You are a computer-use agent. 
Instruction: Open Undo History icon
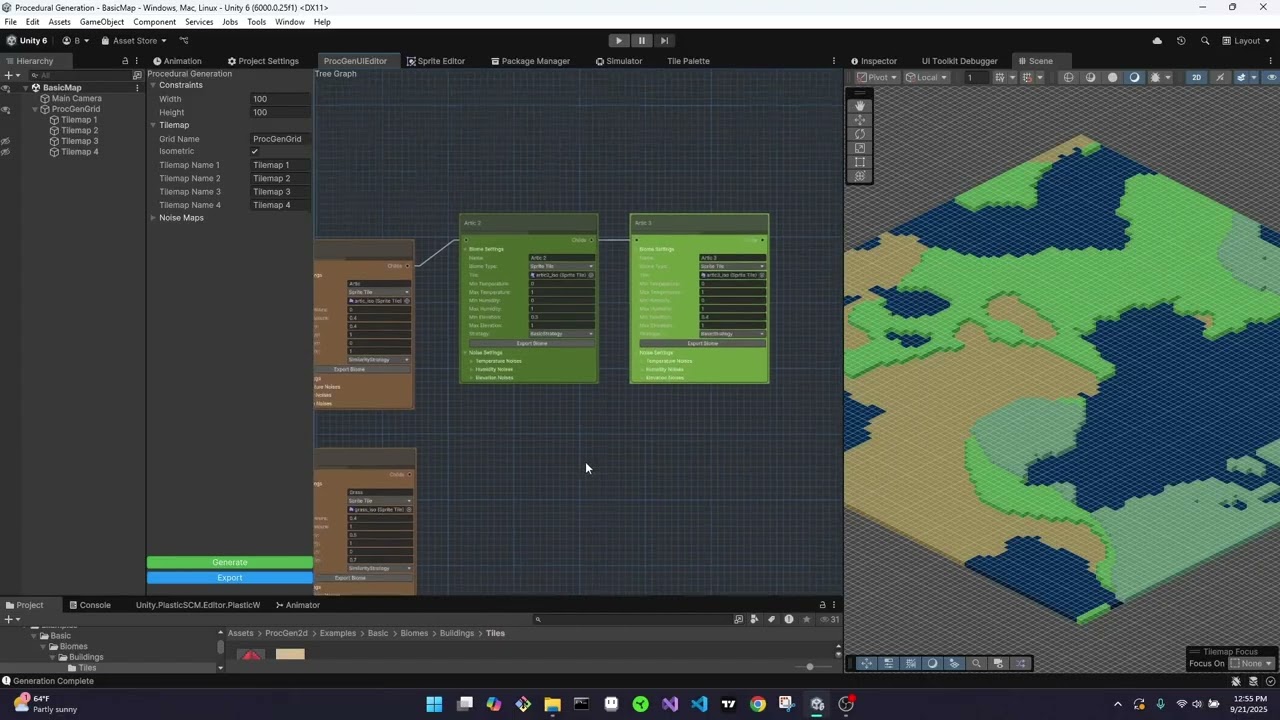1181,41
